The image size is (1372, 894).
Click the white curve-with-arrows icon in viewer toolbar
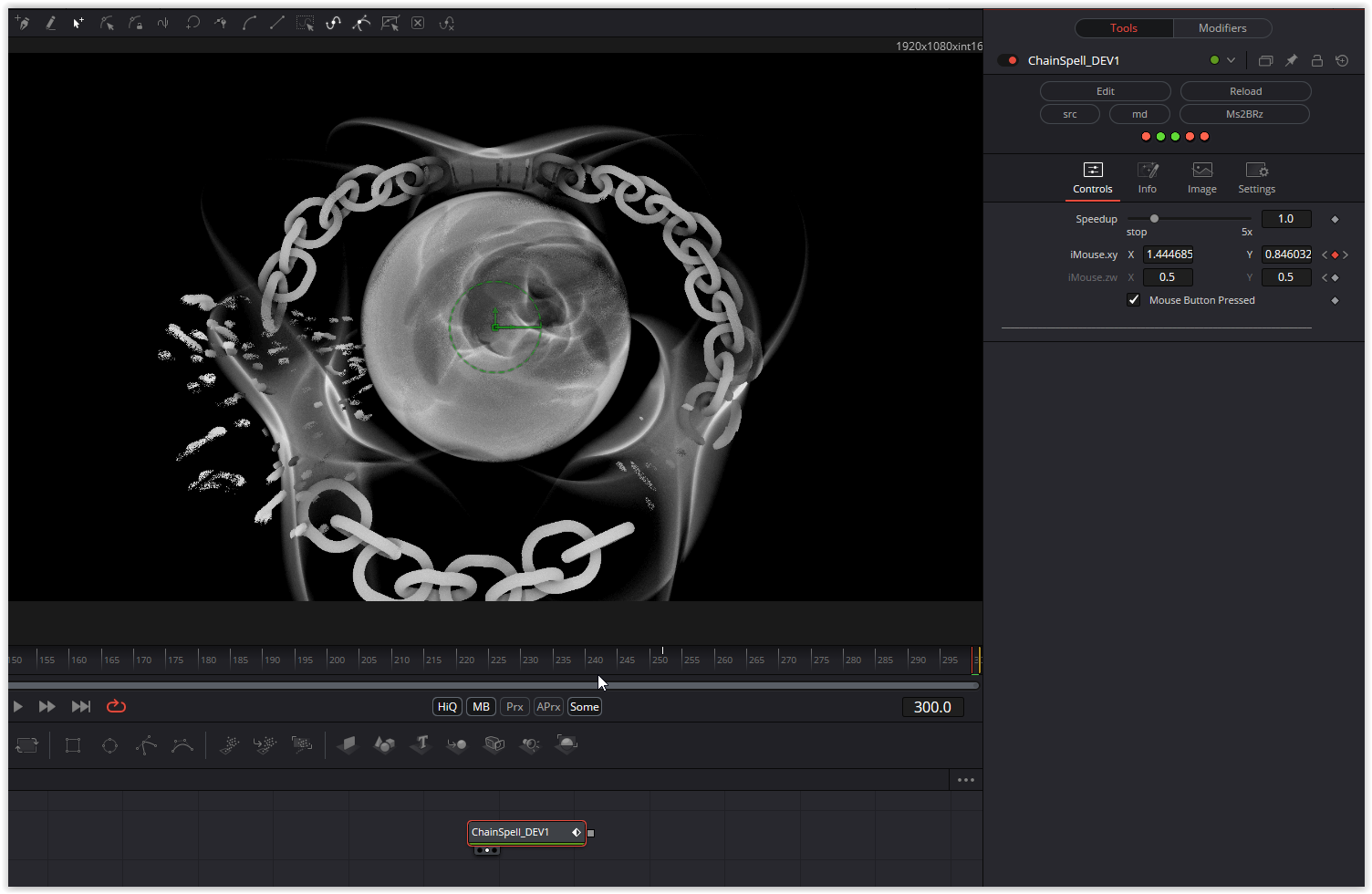click(x=334, y=23)
